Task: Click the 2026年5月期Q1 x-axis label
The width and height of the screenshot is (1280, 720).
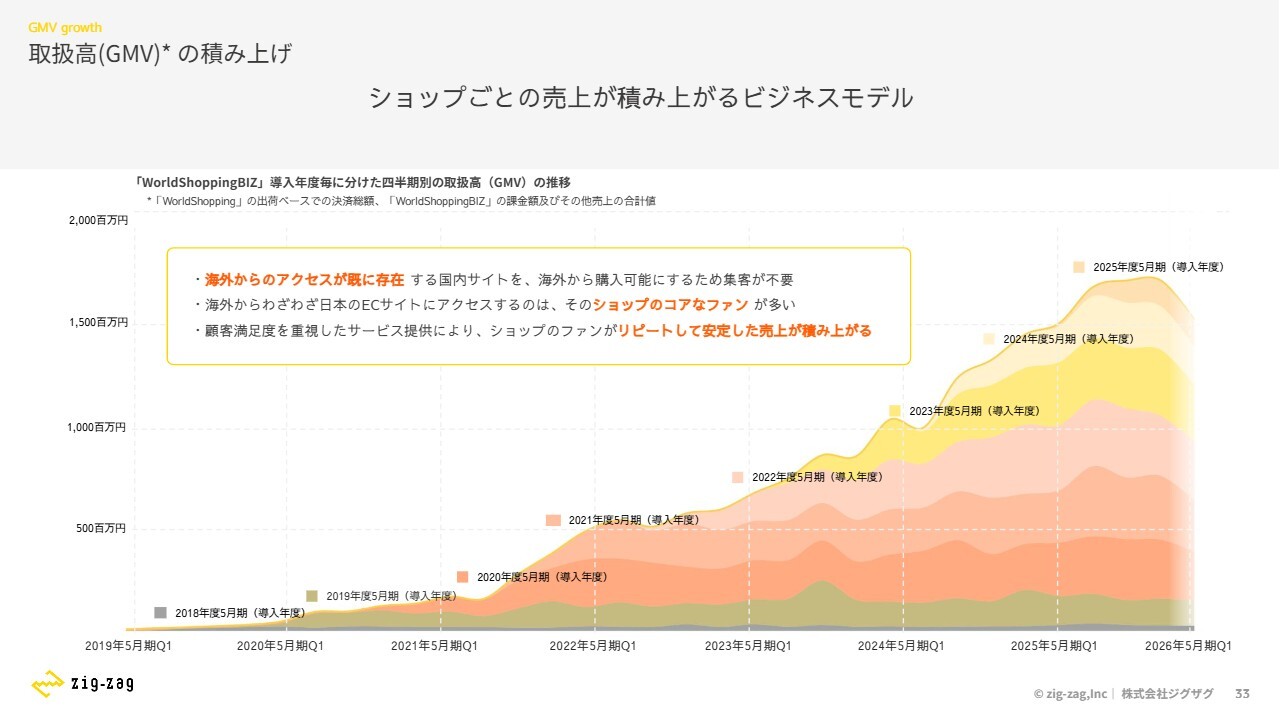Action: point(1188,646)
